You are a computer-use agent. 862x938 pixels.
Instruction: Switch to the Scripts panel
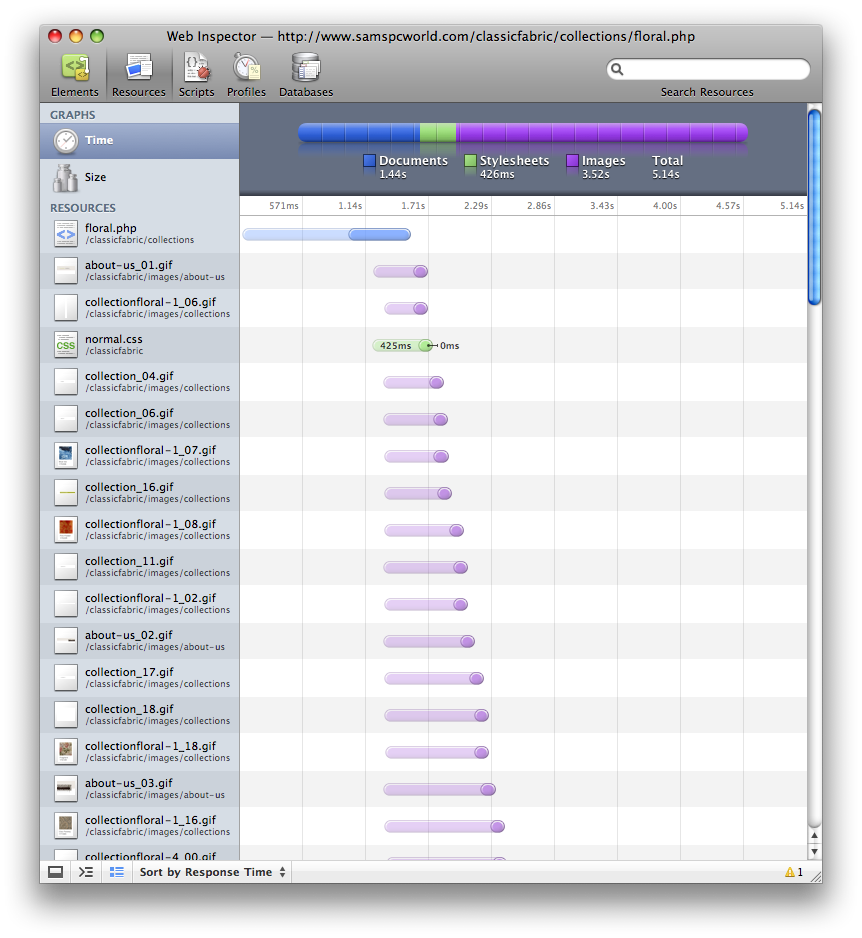click(x=196, y=75)
